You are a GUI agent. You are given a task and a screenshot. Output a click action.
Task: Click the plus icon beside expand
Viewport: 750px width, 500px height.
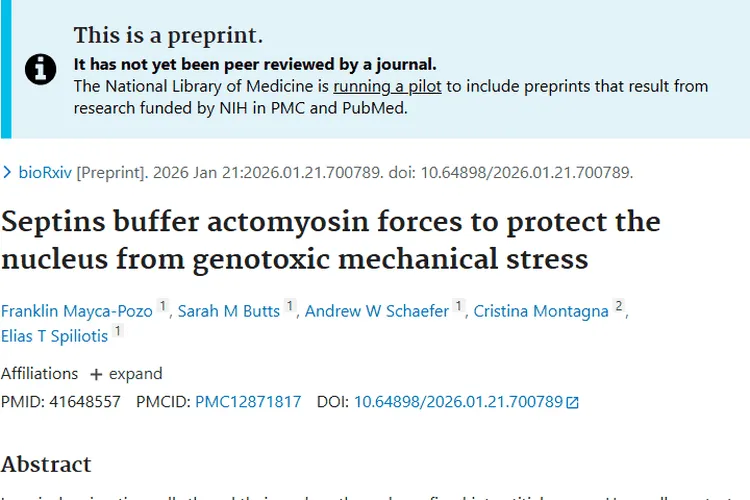click(x=96, y=374)
